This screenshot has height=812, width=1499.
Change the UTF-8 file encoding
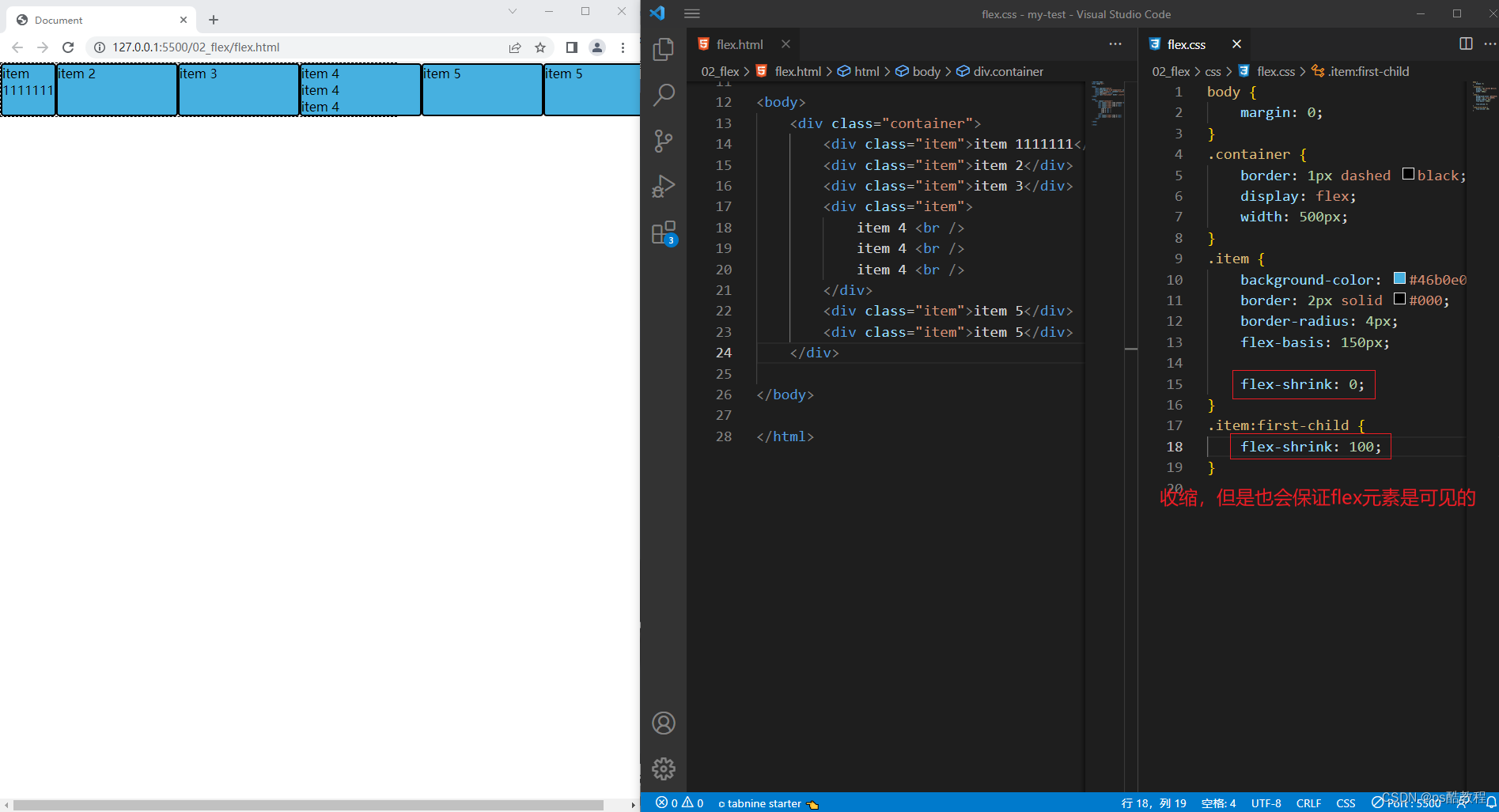coord(1266,803)
